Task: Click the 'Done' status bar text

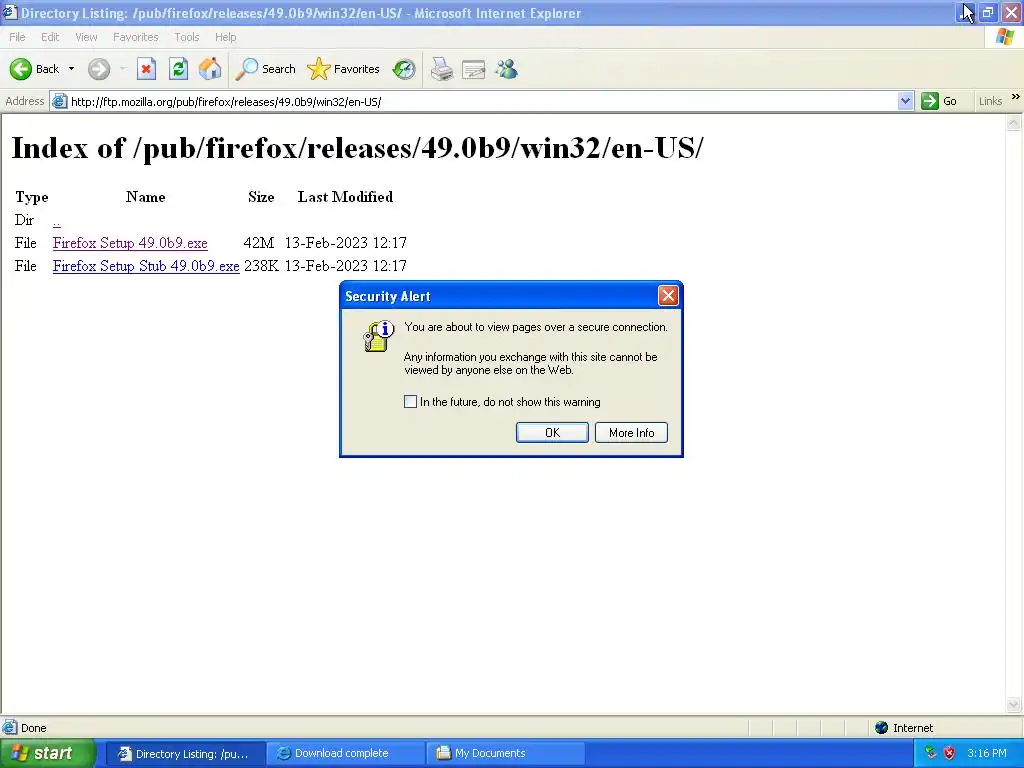Action: pyautogui.click(x=33, y=728)
